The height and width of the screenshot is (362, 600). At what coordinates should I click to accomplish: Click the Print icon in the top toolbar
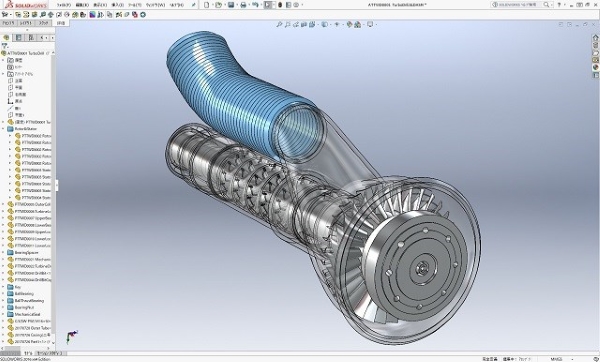pos(243,5)
